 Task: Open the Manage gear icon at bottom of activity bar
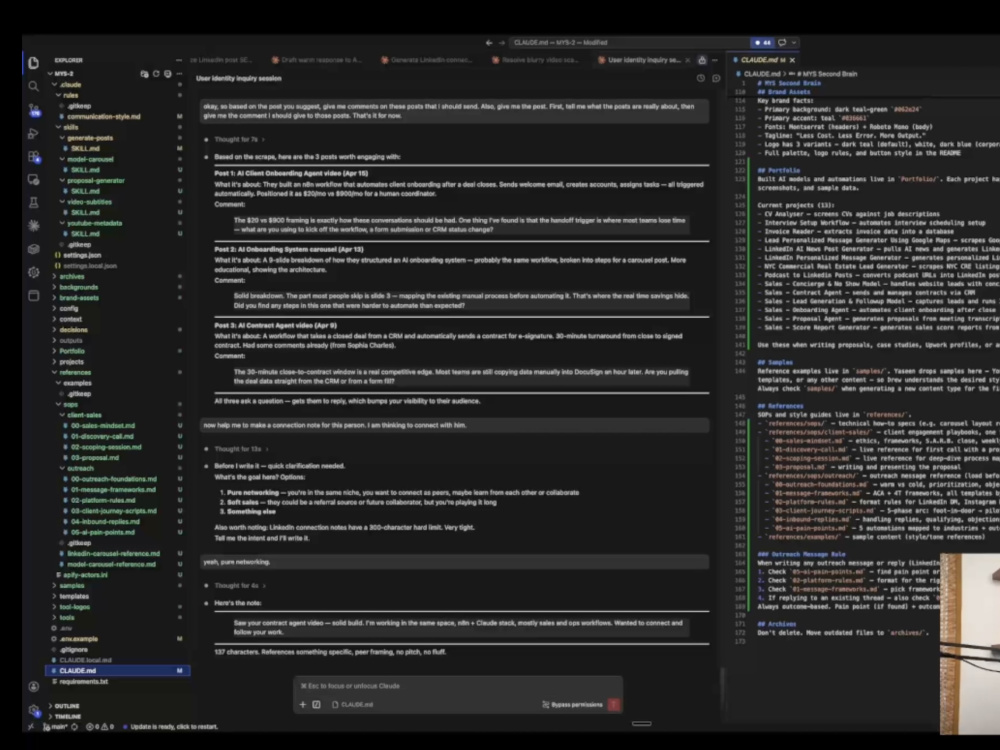[x=34, y=710]
